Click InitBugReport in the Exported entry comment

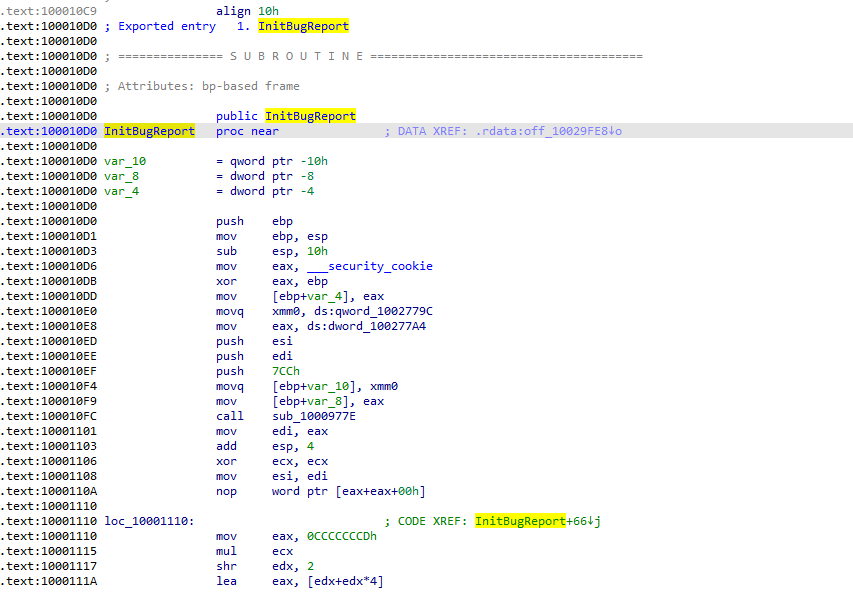pos(303,26)
